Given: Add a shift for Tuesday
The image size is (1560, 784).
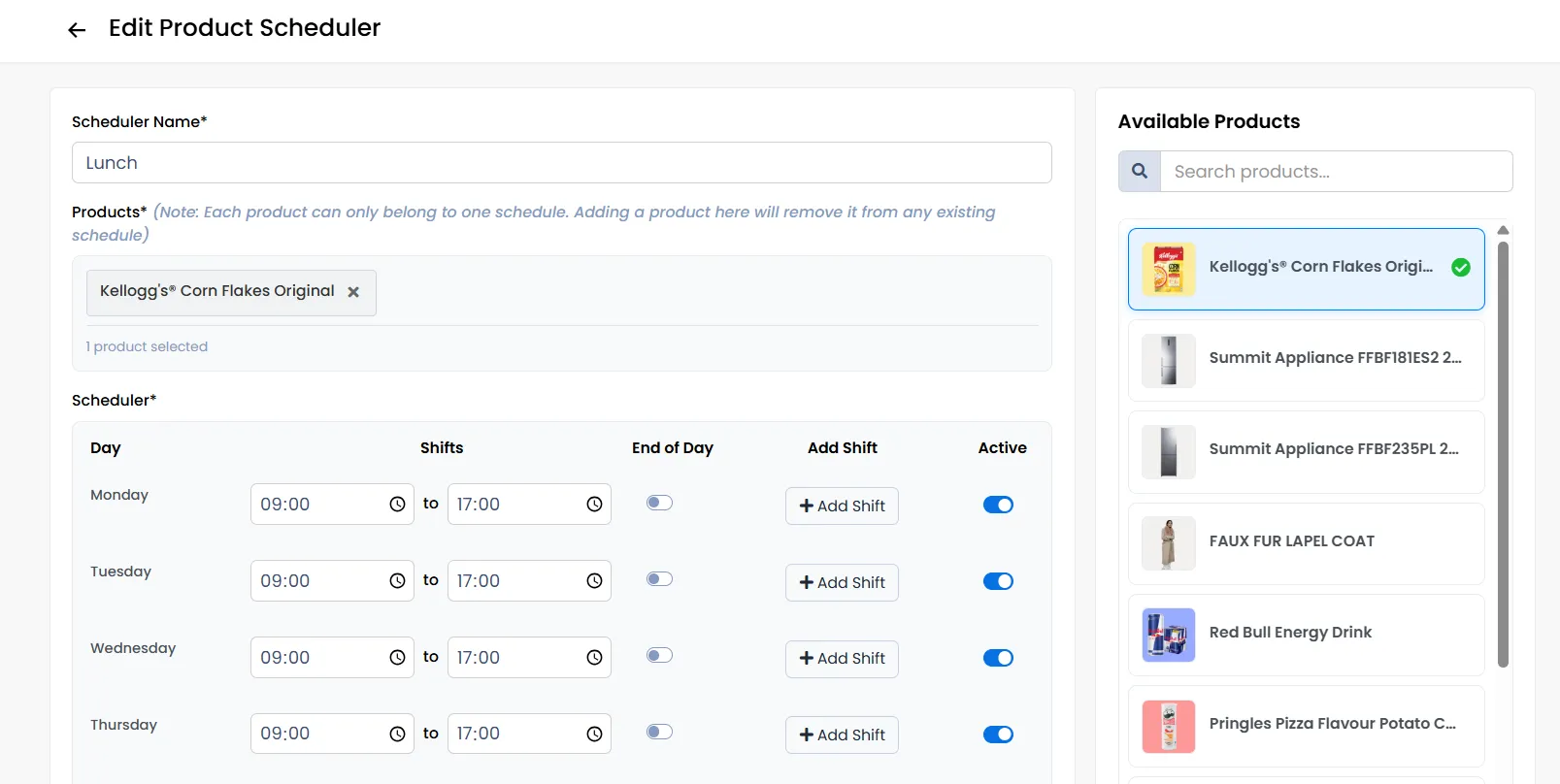Looking at the screenshot, I should (842, 582).
